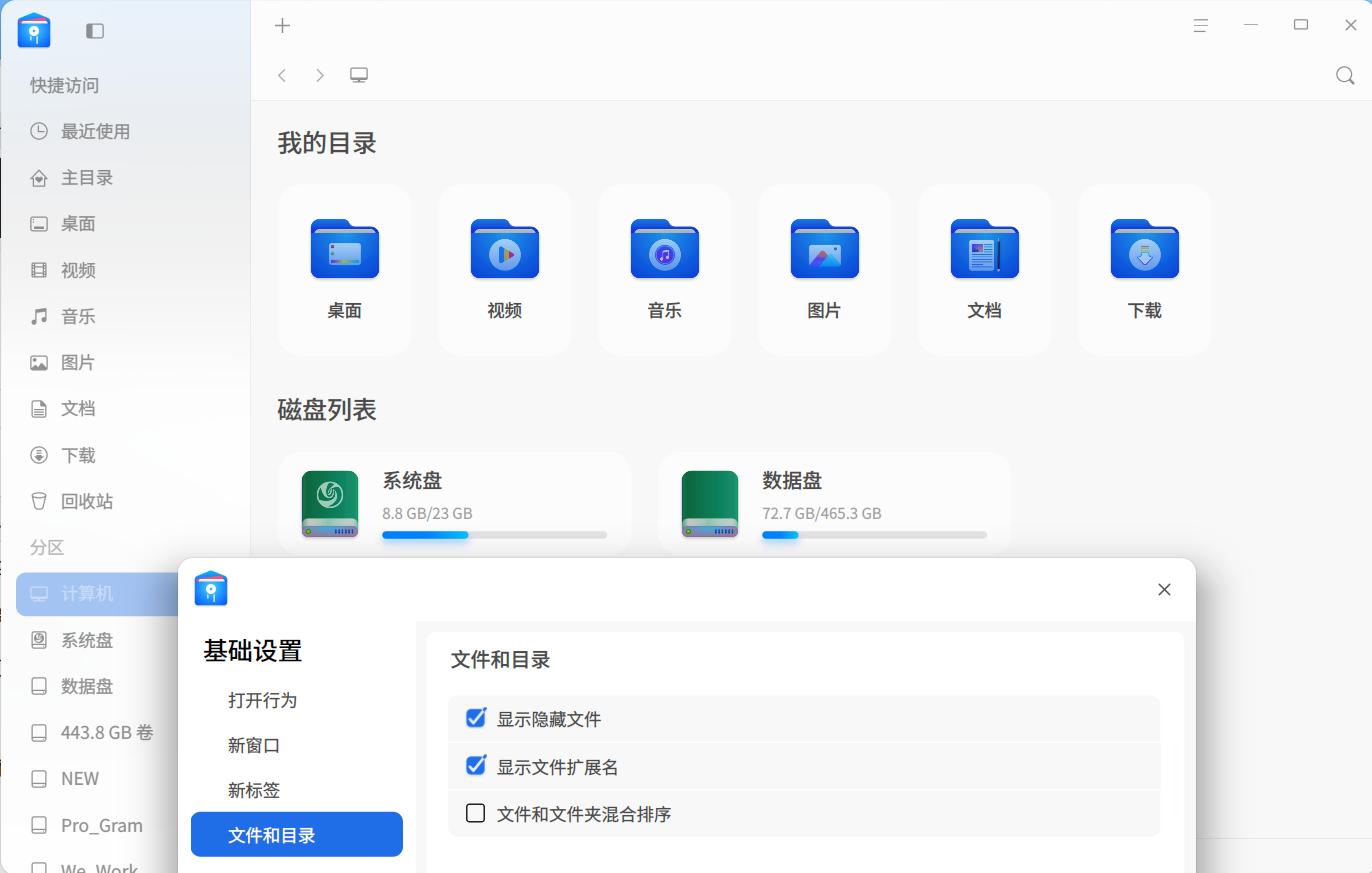Click the 系统盘 usage progress bar
The height and width of the screenshot is (873, 1372).
tap(494, 535)
